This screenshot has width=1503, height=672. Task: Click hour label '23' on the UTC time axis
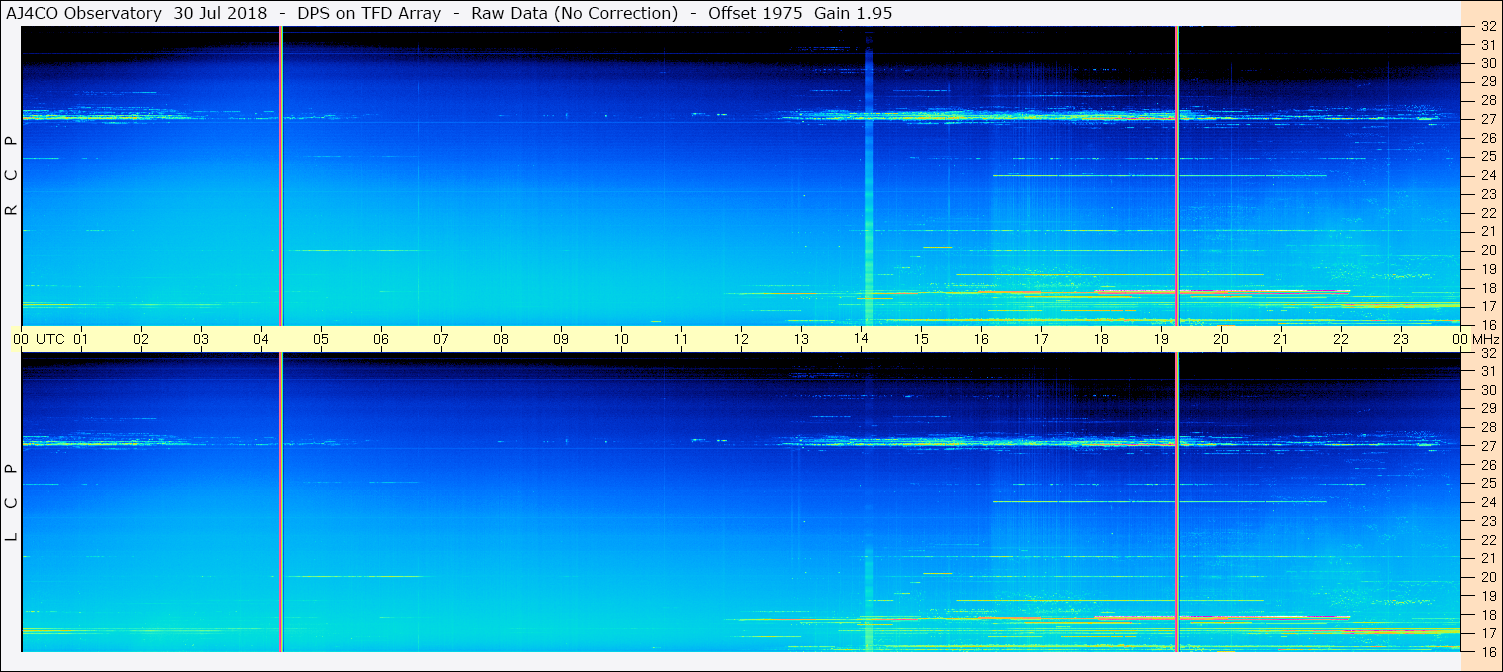click(x=1401, y=339)
